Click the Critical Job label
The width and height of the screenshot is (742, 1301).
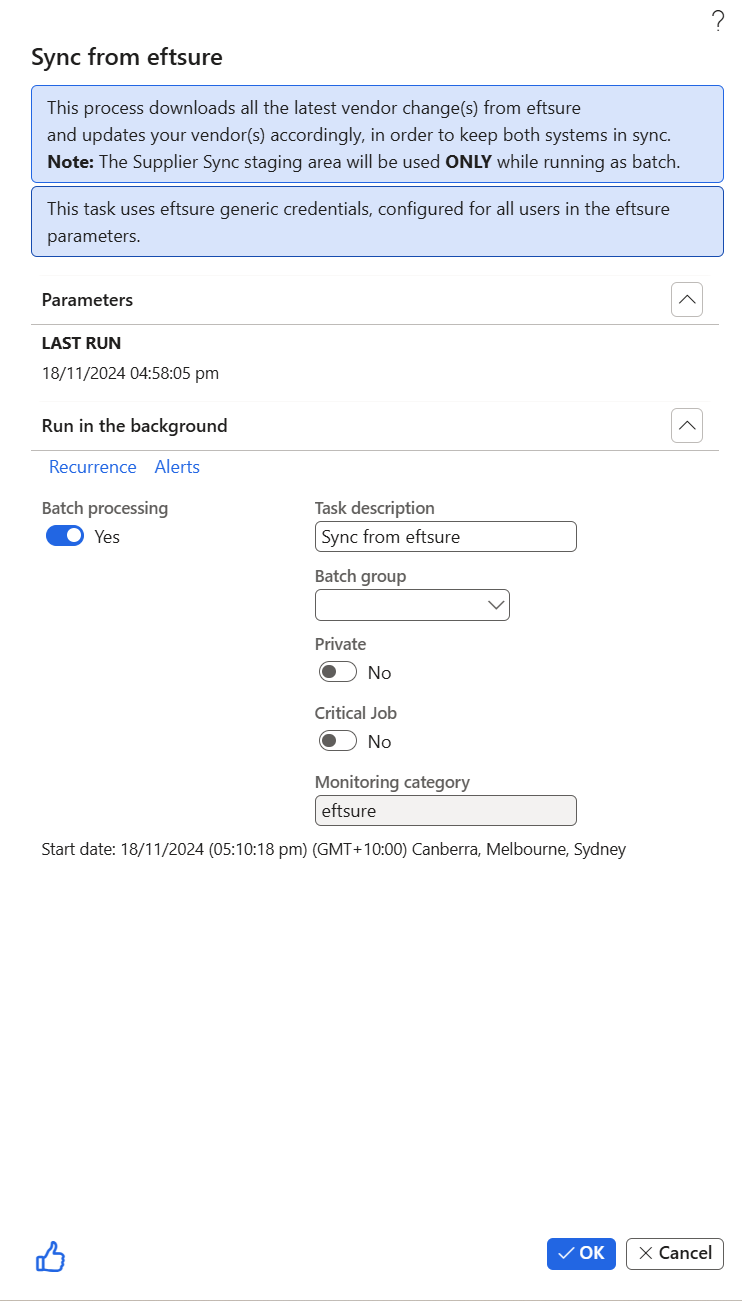(x=356, y=714)
